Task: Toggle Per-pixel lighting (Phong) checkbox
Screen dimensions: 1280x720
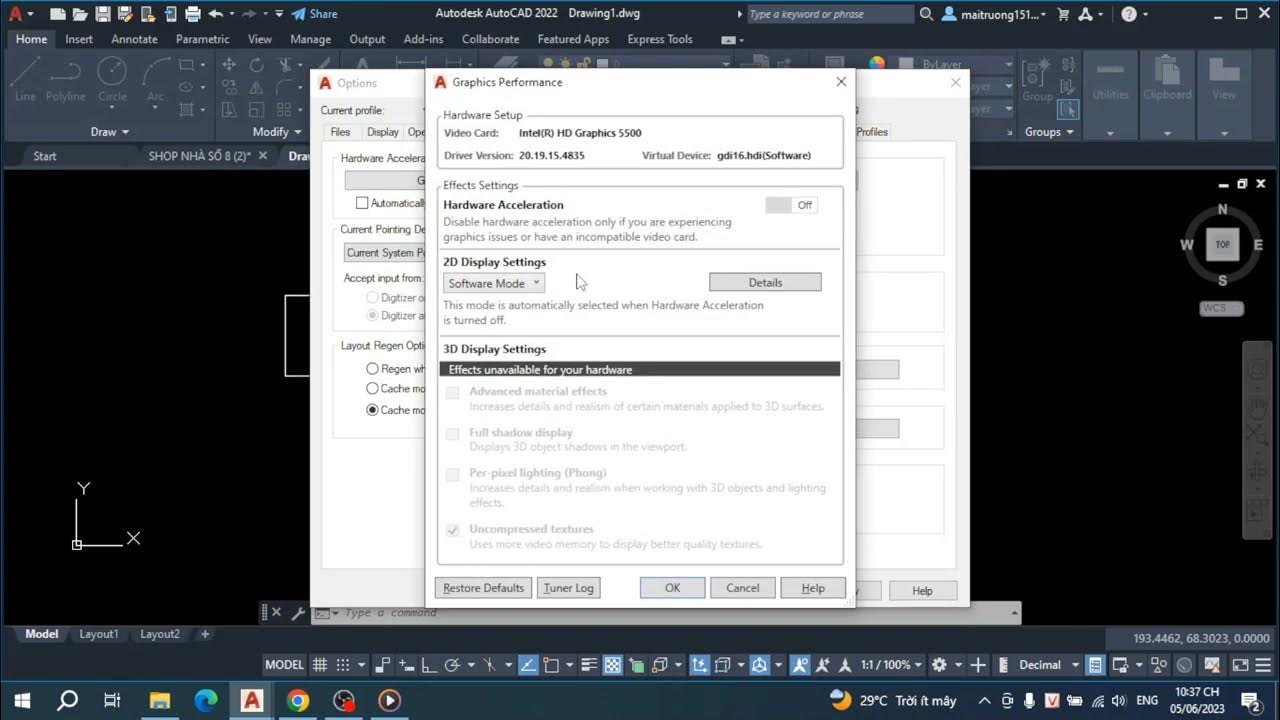Action: click(x=453, y=474)
